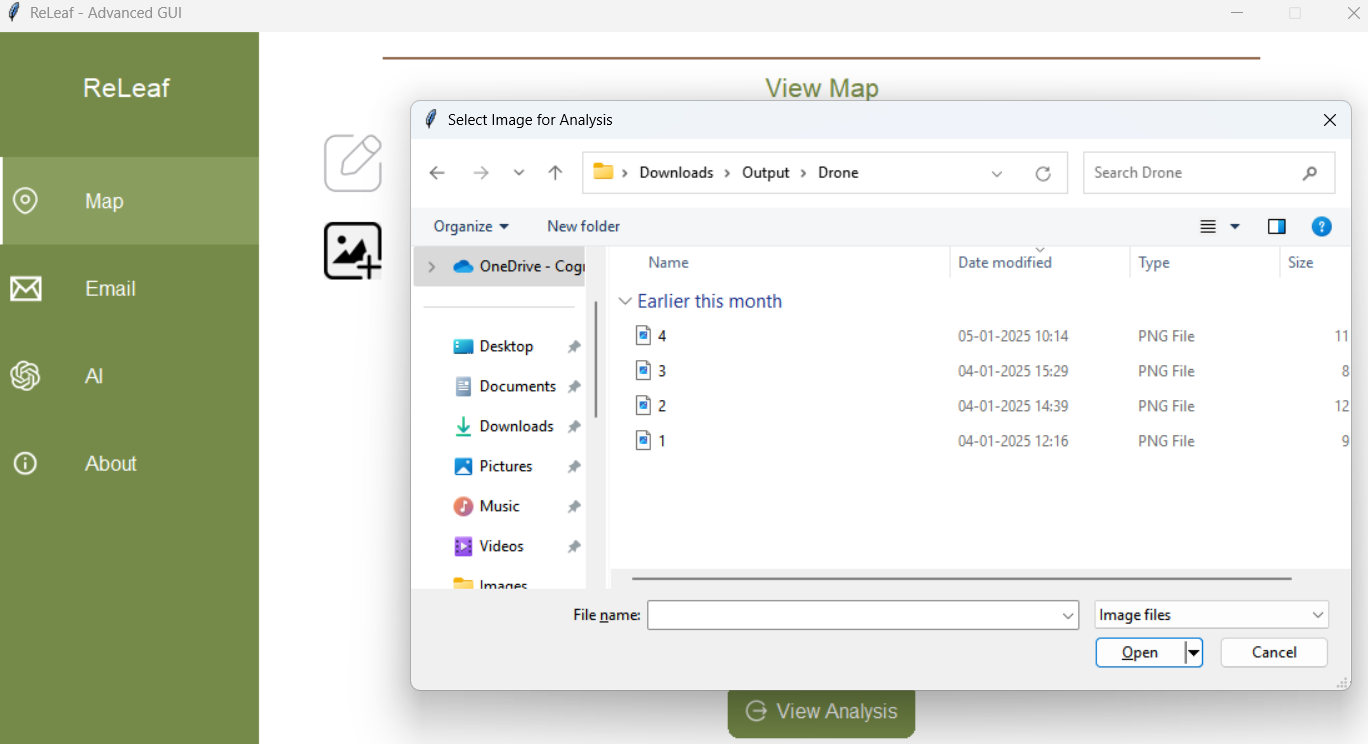
Task: Click the View Analysis button
Action: tap(821, 712)
